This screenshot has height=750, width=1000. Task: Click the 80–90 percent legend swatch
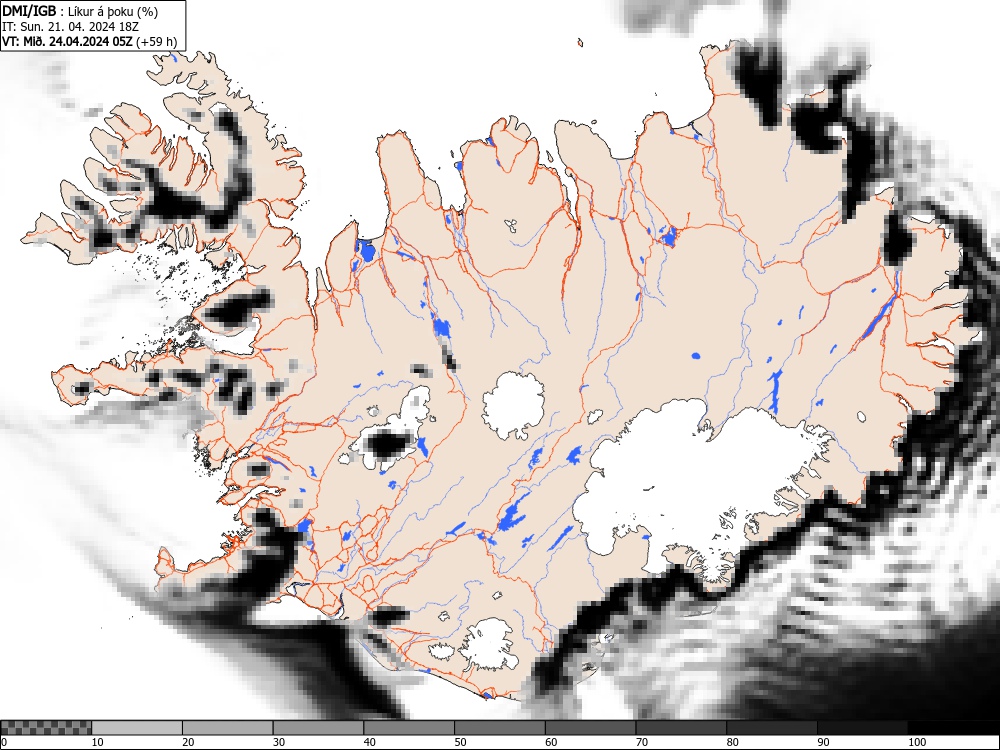[x=771, y=728]
